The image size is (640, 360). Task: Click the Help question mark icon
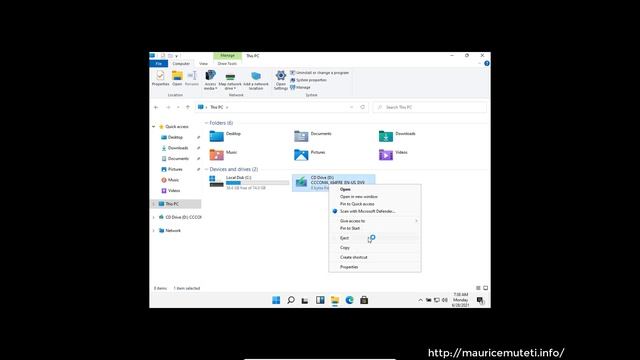tap(487, 63)
